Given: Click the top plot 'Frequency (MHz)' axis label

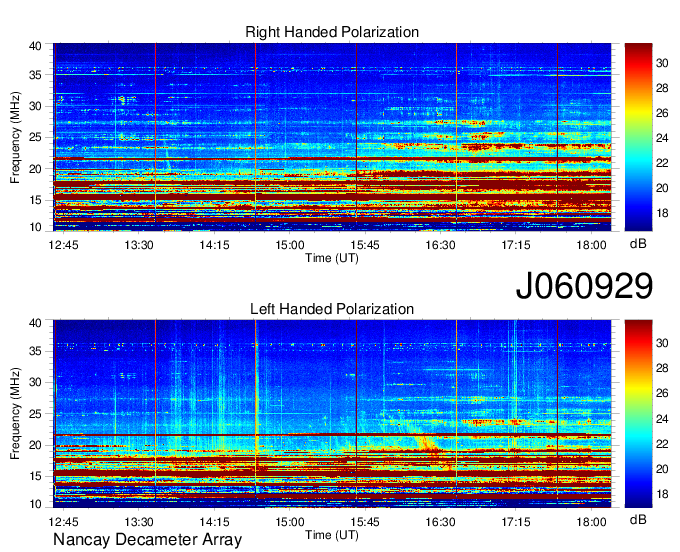Looking at the screenshot, I should pyautogui.click(x=15, y=137).
